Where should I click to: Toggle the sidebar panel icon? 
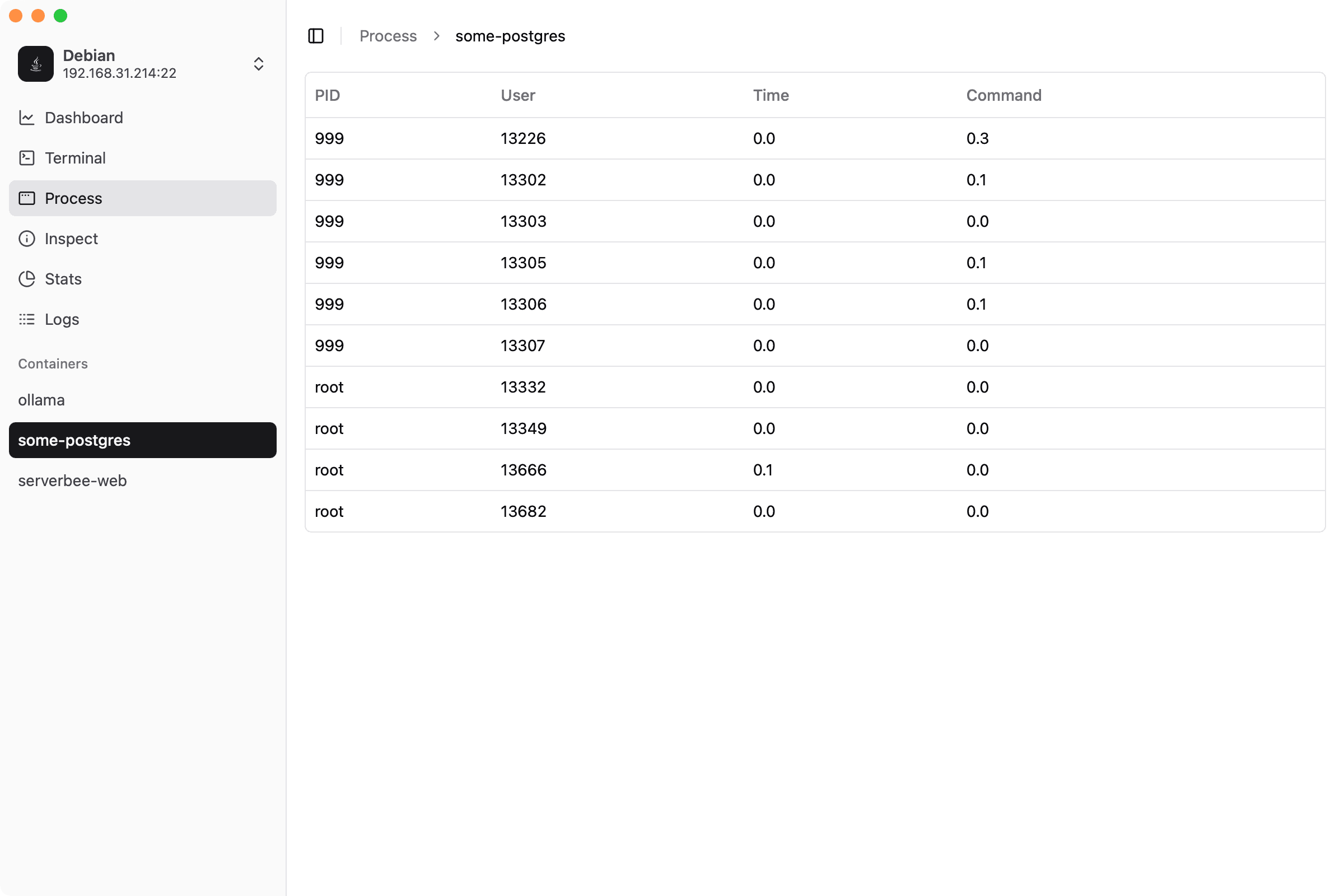tap(315, 36)
